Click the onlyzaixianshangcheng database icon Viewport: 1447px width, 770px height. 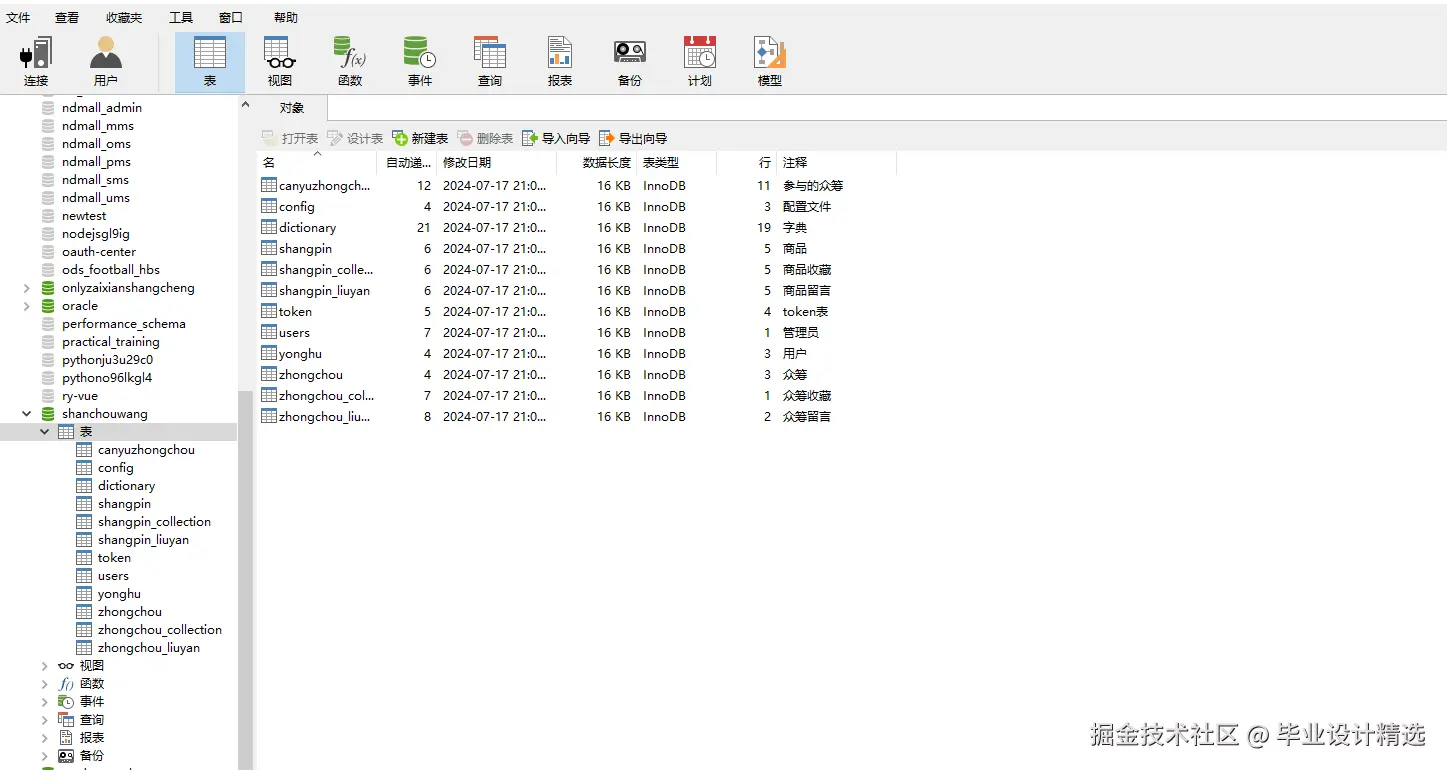coord(48,288)
